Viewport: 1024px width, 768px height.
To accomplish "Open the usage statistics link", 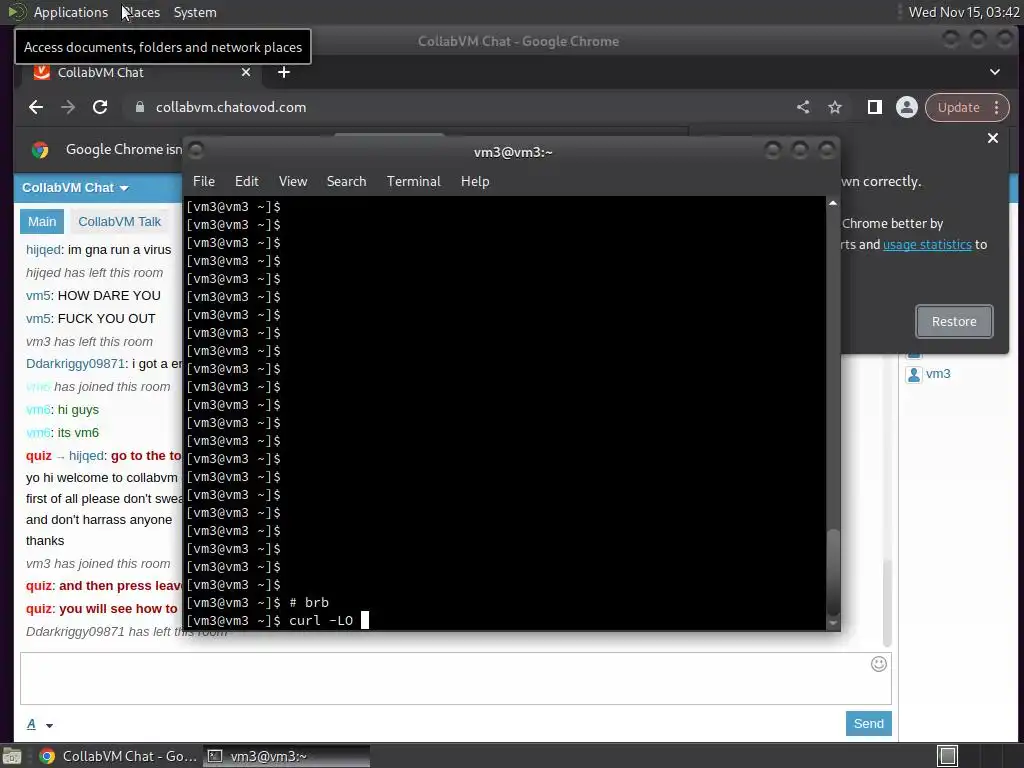I will [927, 245].
